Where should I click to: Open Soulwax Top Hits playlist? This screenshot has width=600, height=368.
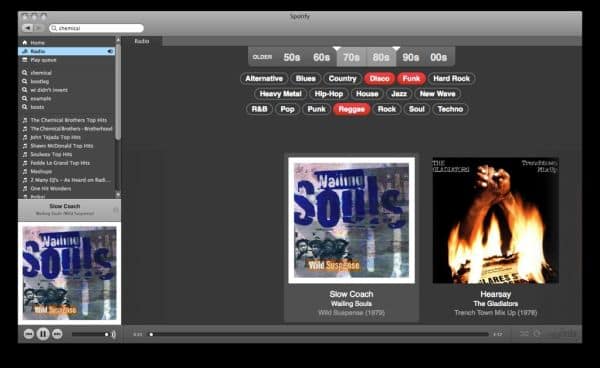(51, 155)
